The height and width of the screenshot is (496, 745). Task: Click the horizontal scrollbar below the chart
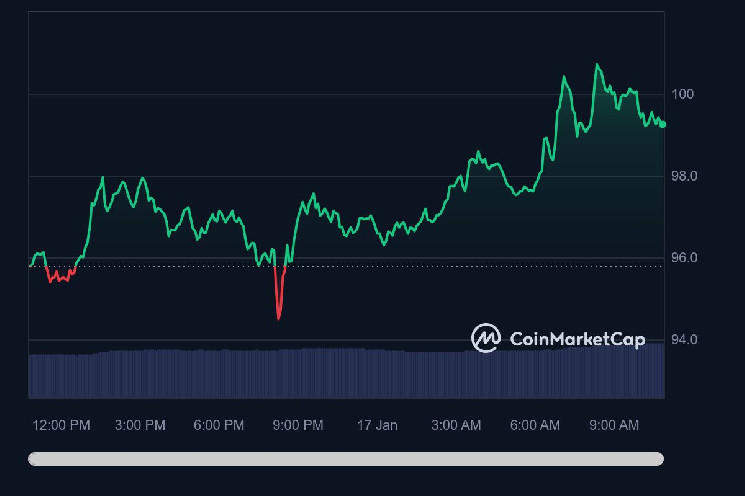(346, 459)
